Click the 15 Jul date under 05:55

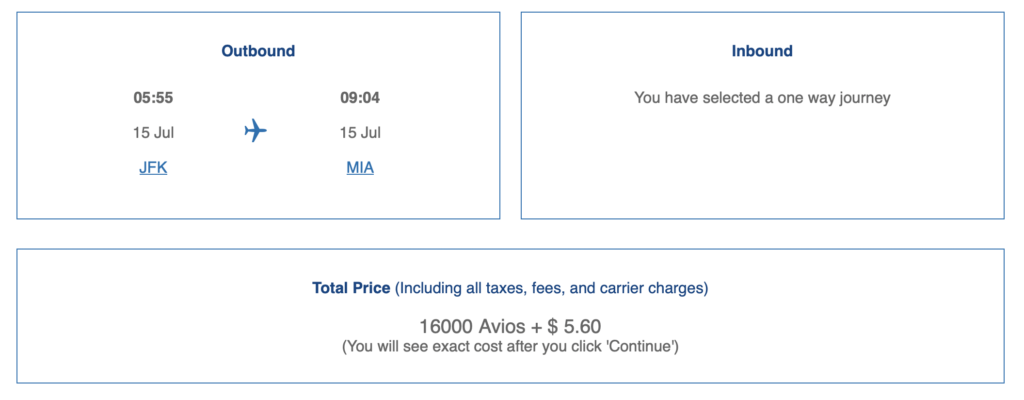153,132
